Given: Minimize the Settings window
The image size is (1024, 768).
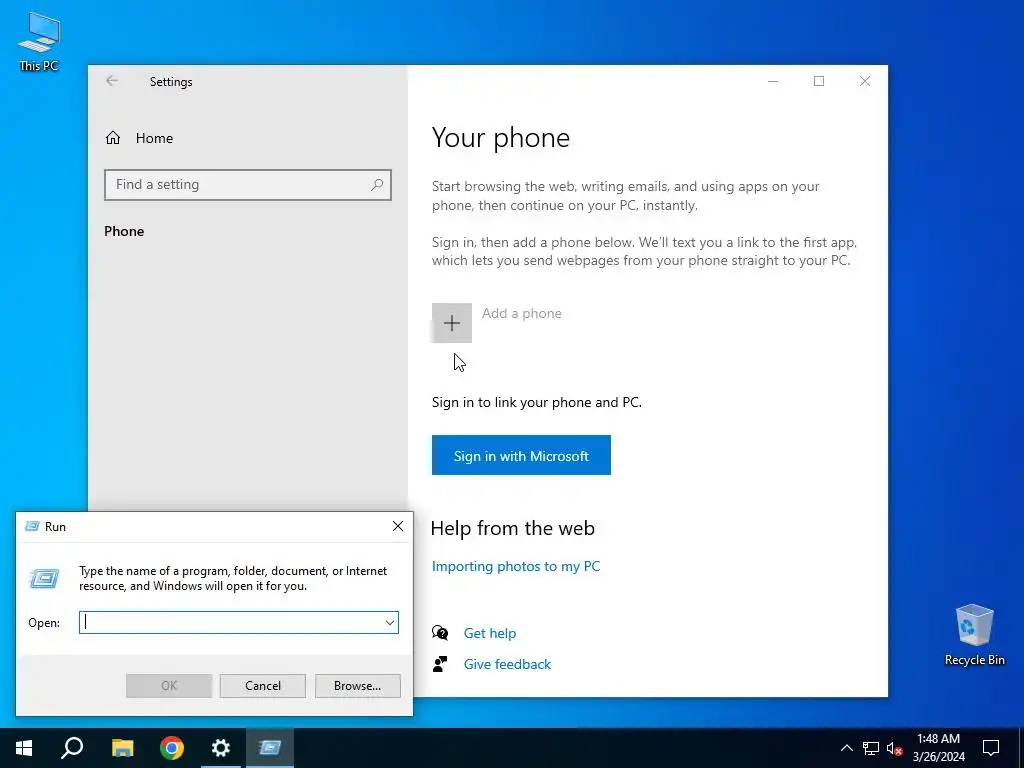Looking at the screenshot, I should (x=773, y=81).
